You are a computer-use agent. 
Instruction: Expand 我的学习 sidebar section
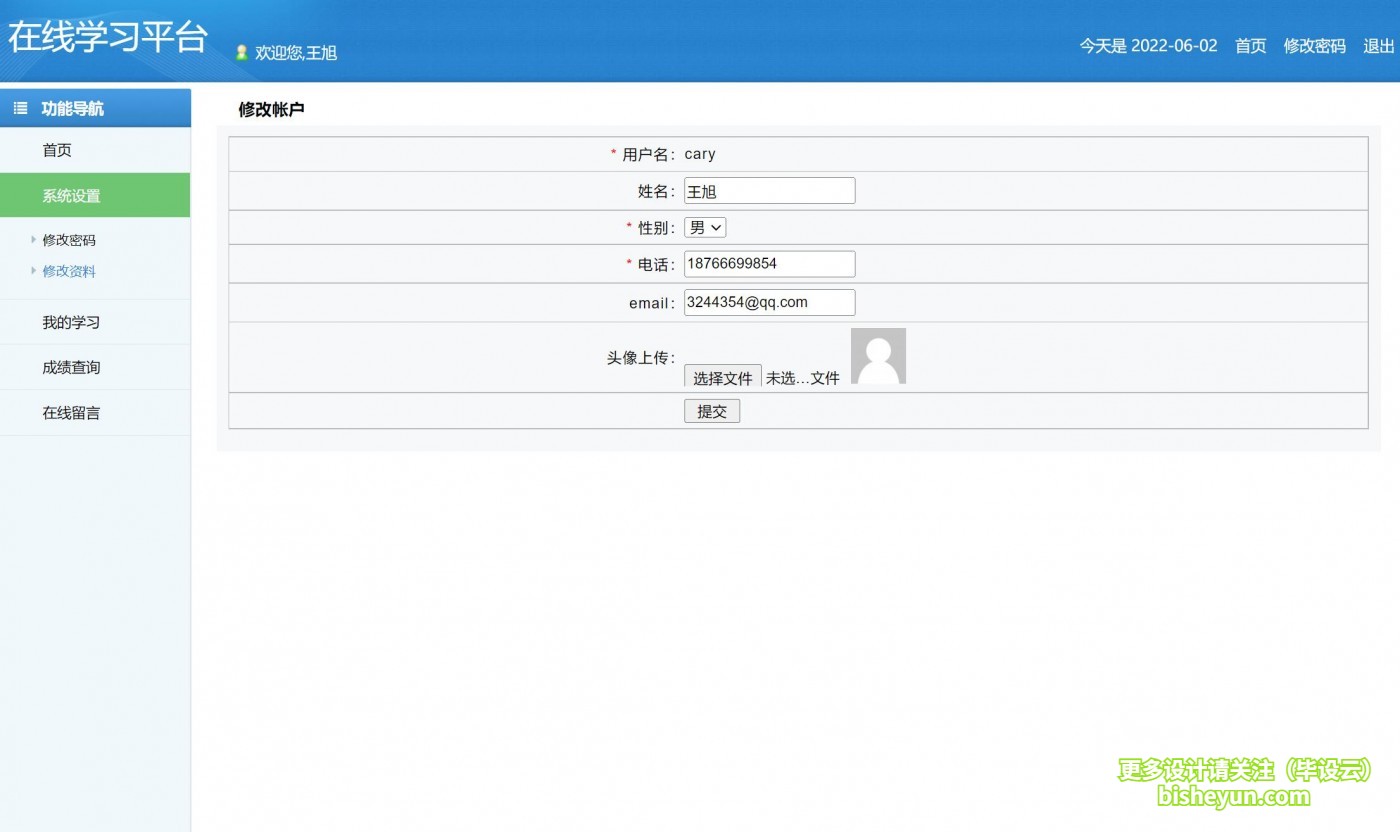coord(71,322)
